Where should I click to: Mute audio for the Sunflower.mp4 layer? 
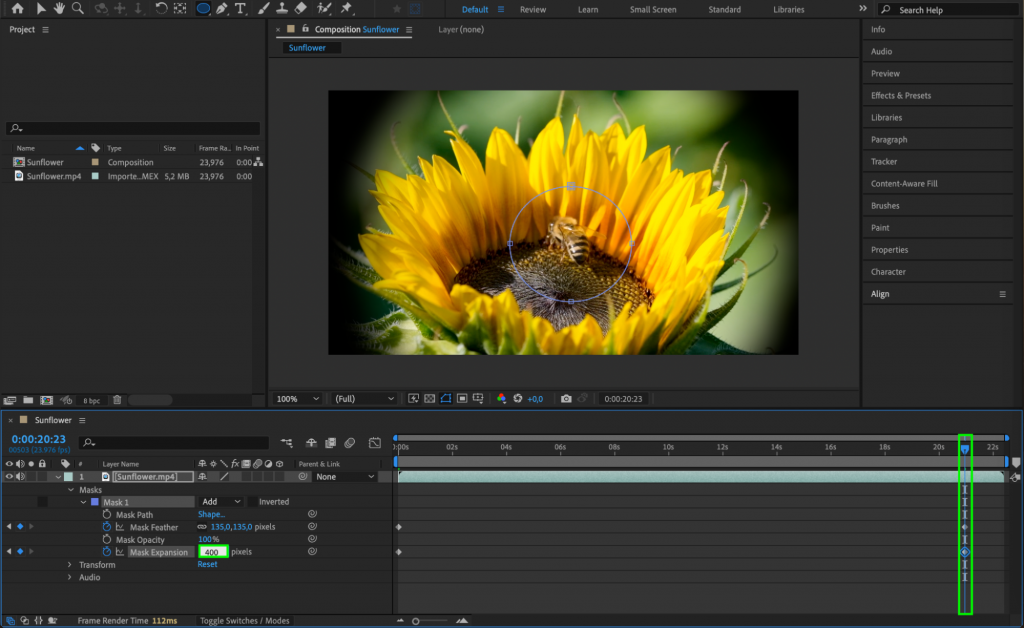pos(22,476)
